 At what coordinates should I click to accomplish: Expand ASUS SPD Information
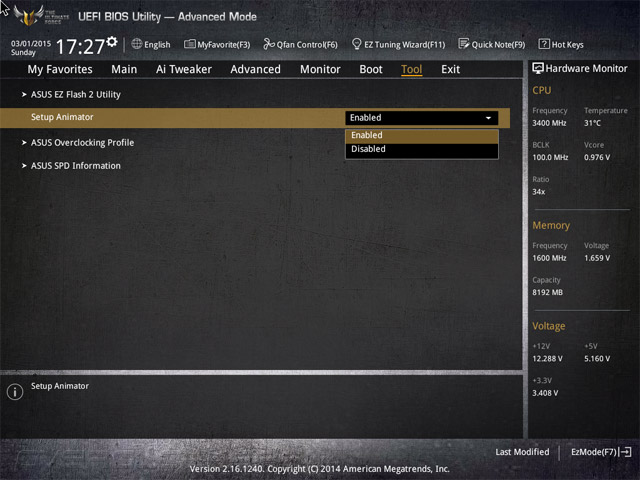click(x=76, y=166)
